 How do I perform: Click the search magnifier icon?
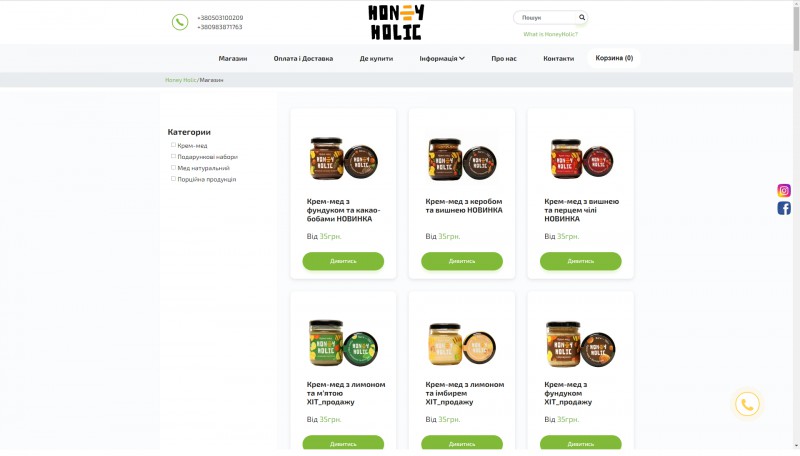[x=582, y=17]
